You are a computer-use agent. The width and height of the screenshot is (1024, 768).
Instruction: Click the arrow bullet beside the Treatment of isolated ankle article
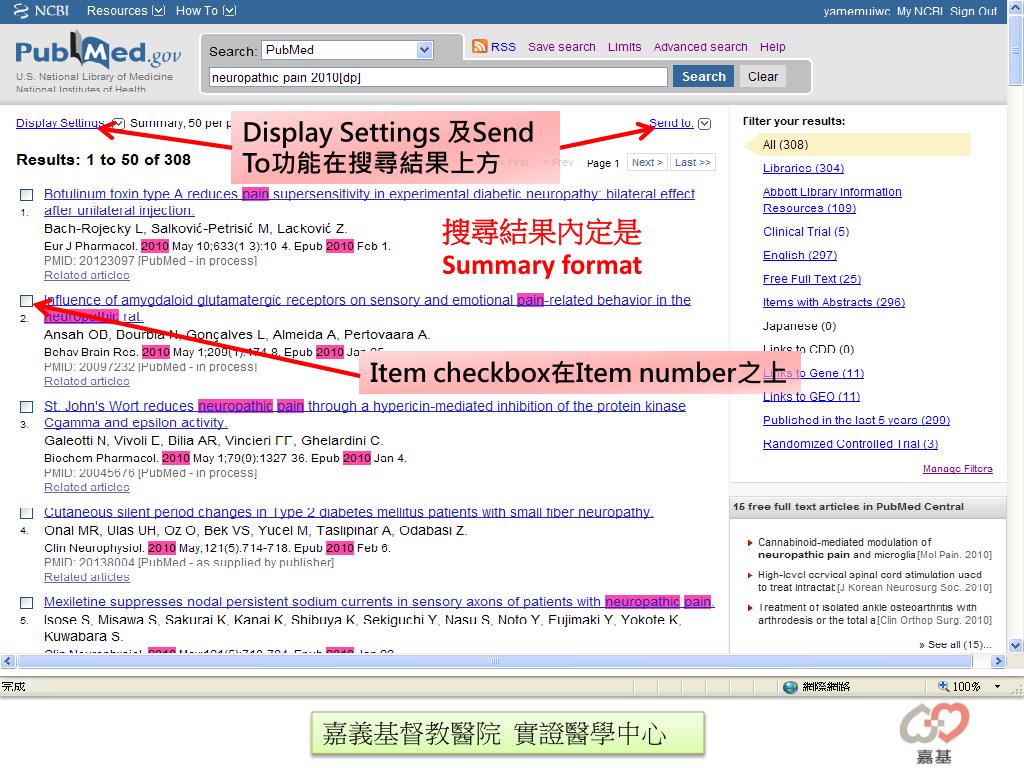point(750,608)
